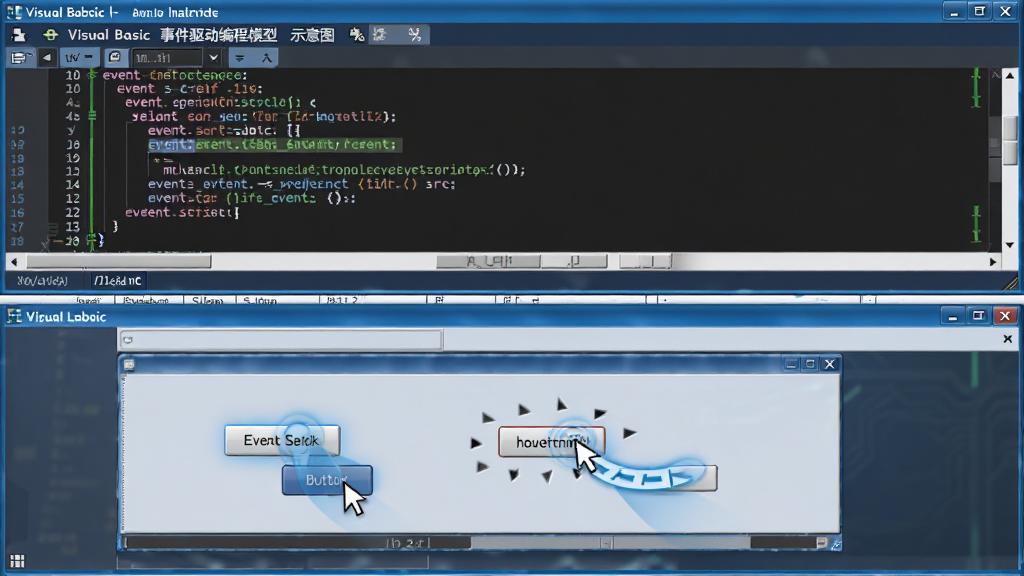Click the back triangle toolbar button
The width and height of the screenshot is (1024, 576).
[x=46, y=58]
